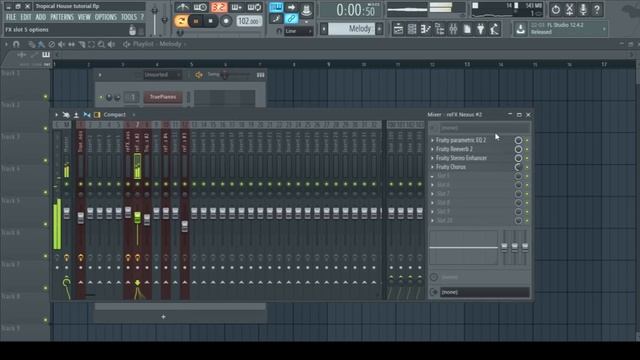Screen dimensions: 640x360
Task: Expand Fruity Stereo Enhancer slot arrow
Action: pyautogui.click(x=432, y=158)
